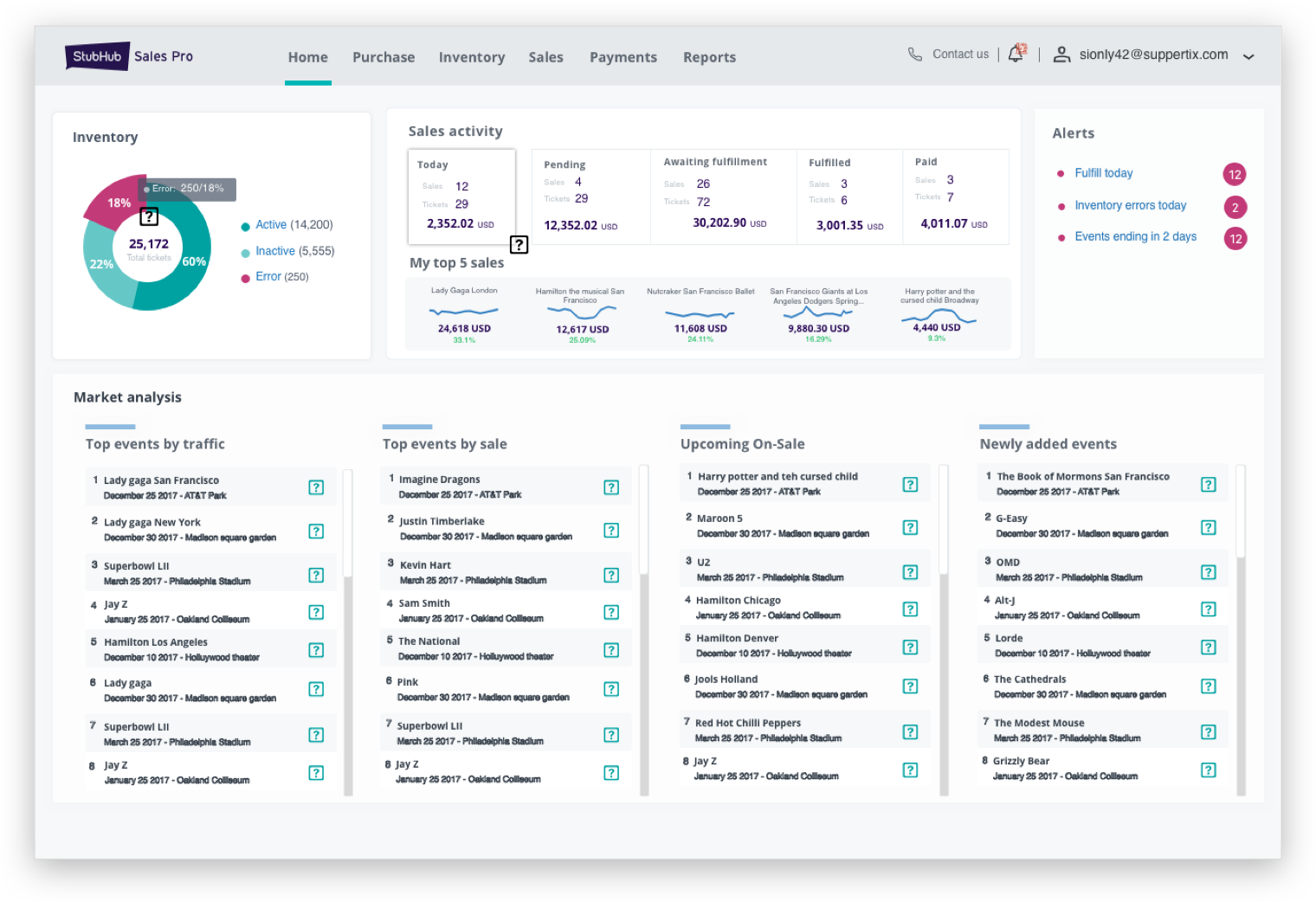Image resolution: width=1316 pixels, height=902 pixels.
Task: Click help icon beside Red Hot Chilli Peppers
Action: (910, 731)
